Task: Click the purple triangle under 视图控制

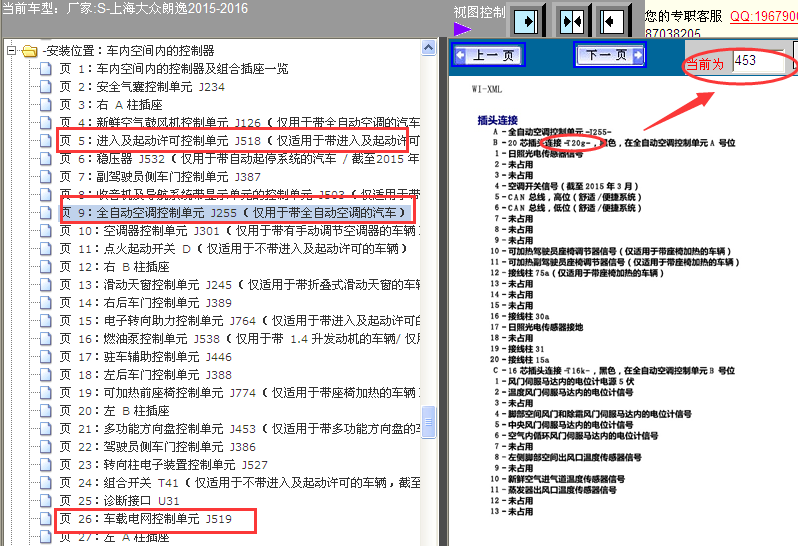Action: tap(462, 30)
